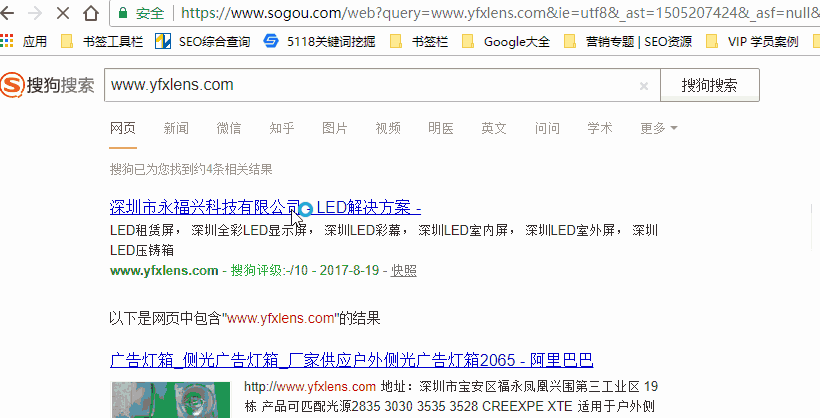Image resolution: width=820 pixels, height=418 pixels.
Task: Switch to the 明医 tab
Action: [x=441, y=128]
